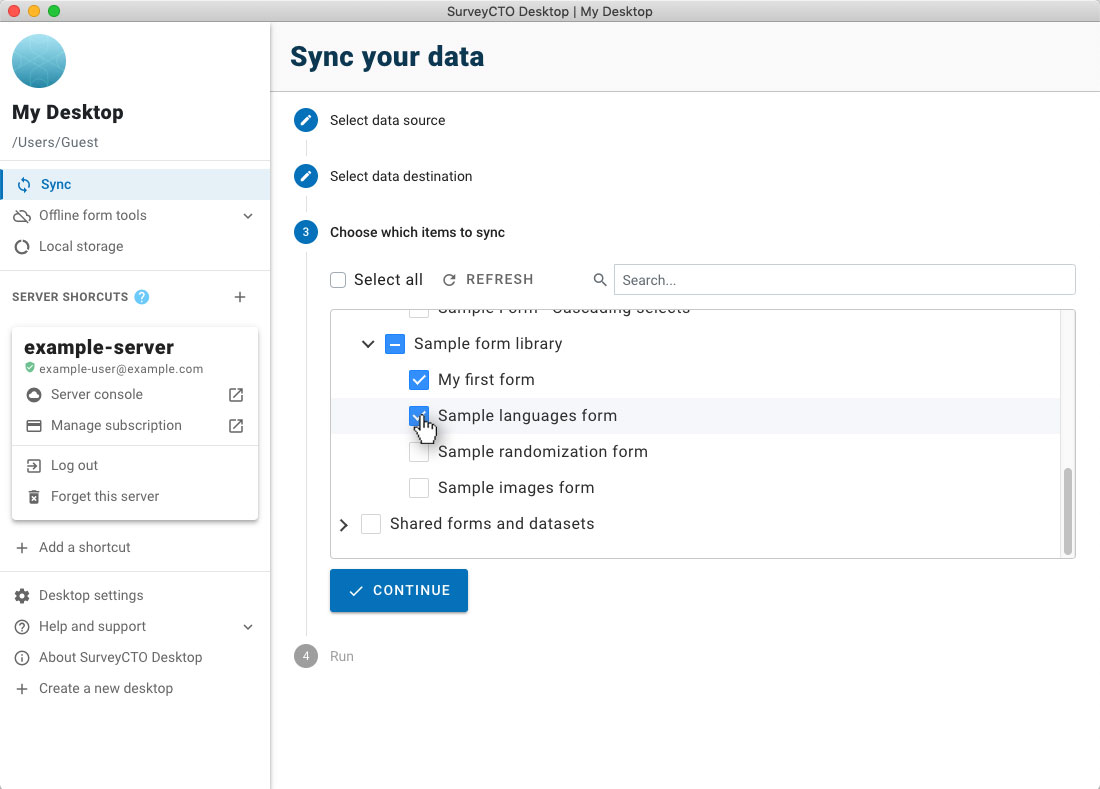Check the Sample images form checkbox
The image size is (1100, 789).
[419, 488]
